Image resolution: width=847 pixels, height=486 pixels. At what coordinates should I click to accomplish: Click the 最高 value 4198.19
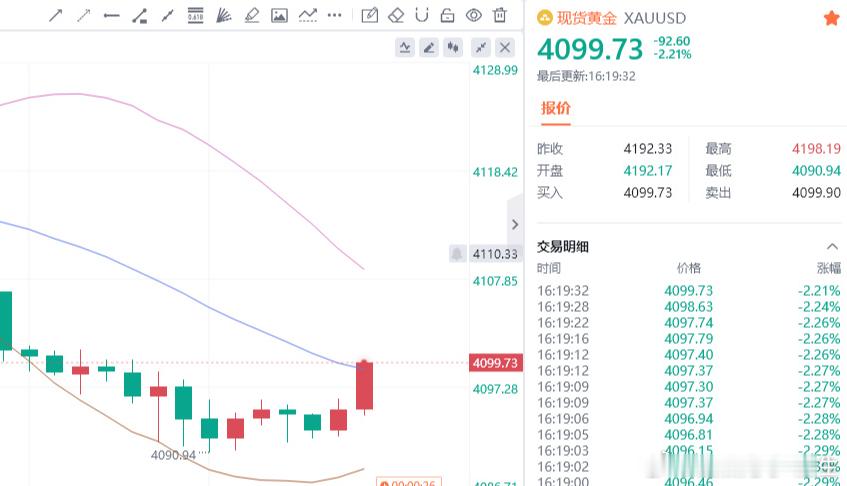pos(816,148)
